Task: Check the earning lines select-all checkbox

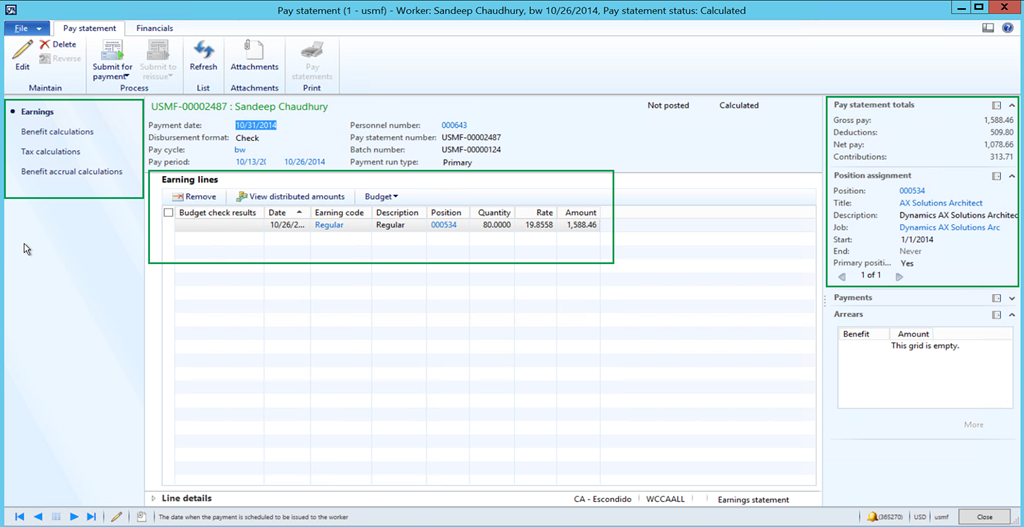Action: tap(168, 213)
